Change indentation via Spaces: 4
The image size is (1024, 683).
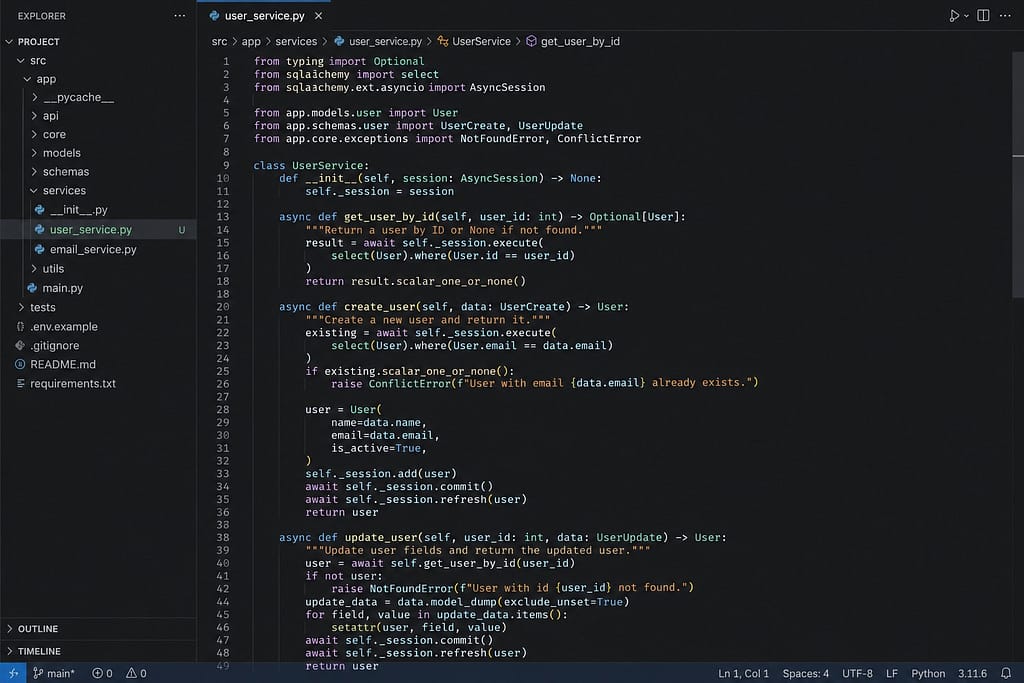805,673
